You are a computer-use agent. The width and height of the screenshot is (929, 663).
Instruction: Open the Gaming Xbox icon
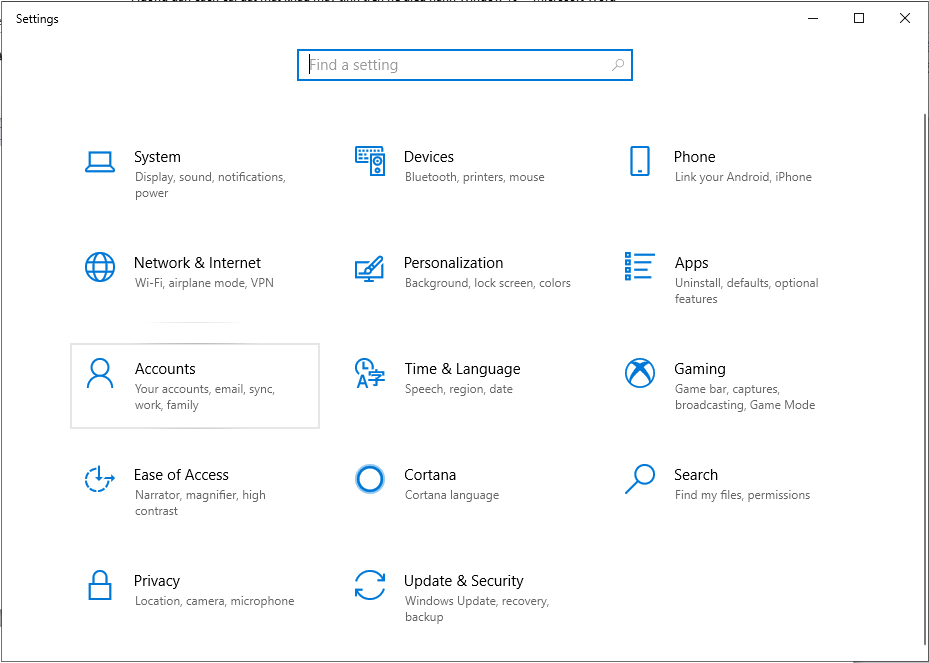640,373
